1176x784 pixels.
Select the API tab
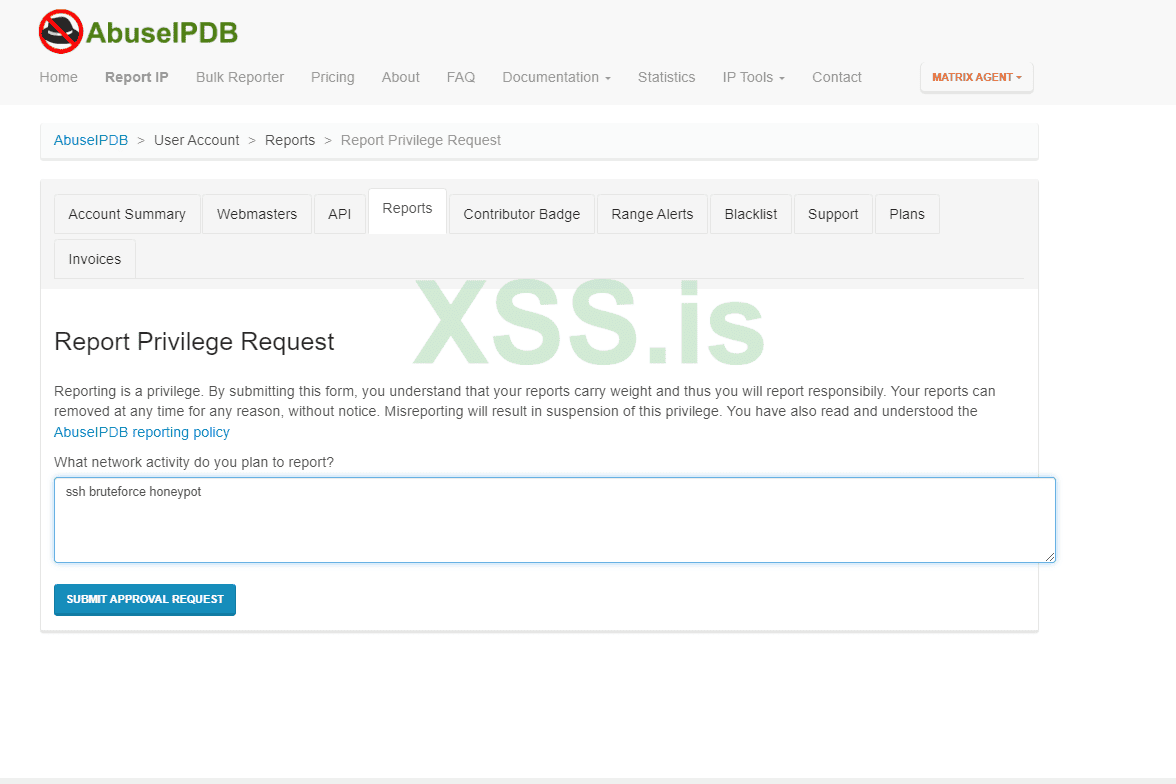tap(340, 214)
